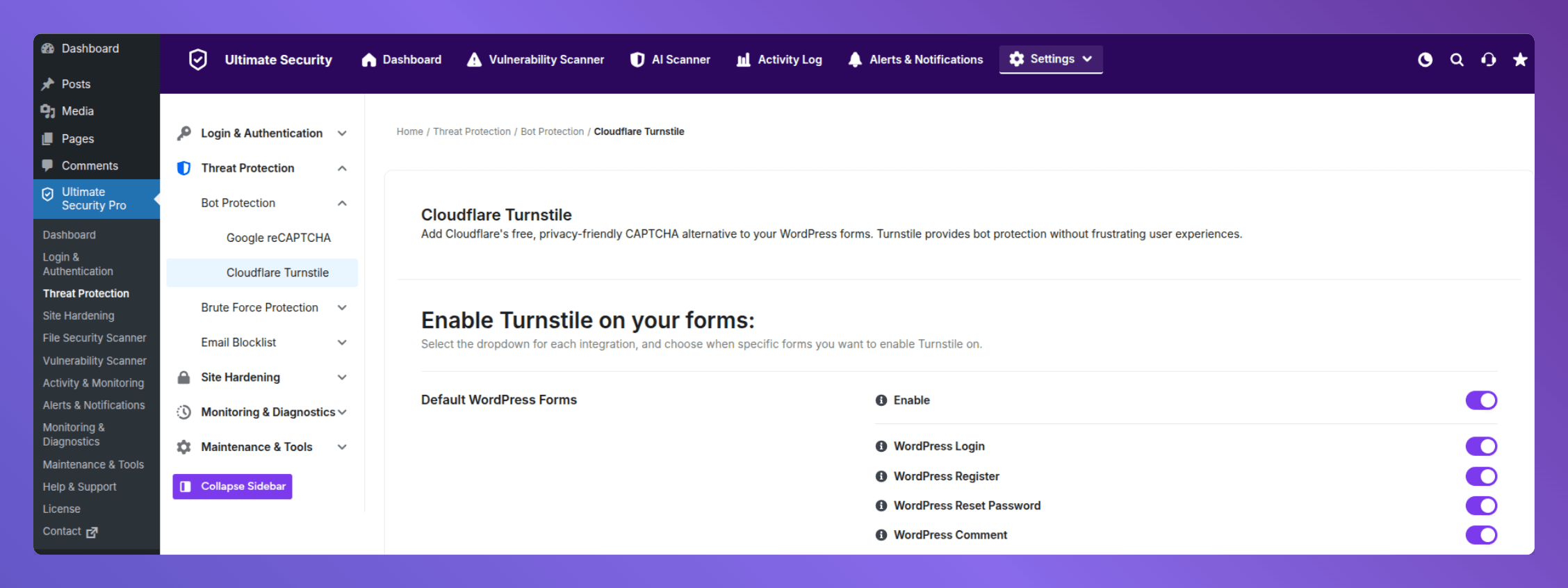Open the Settings dropdown in top bar
Image resolution: width=1568 pixels, height=588 pixels.
1051,59
